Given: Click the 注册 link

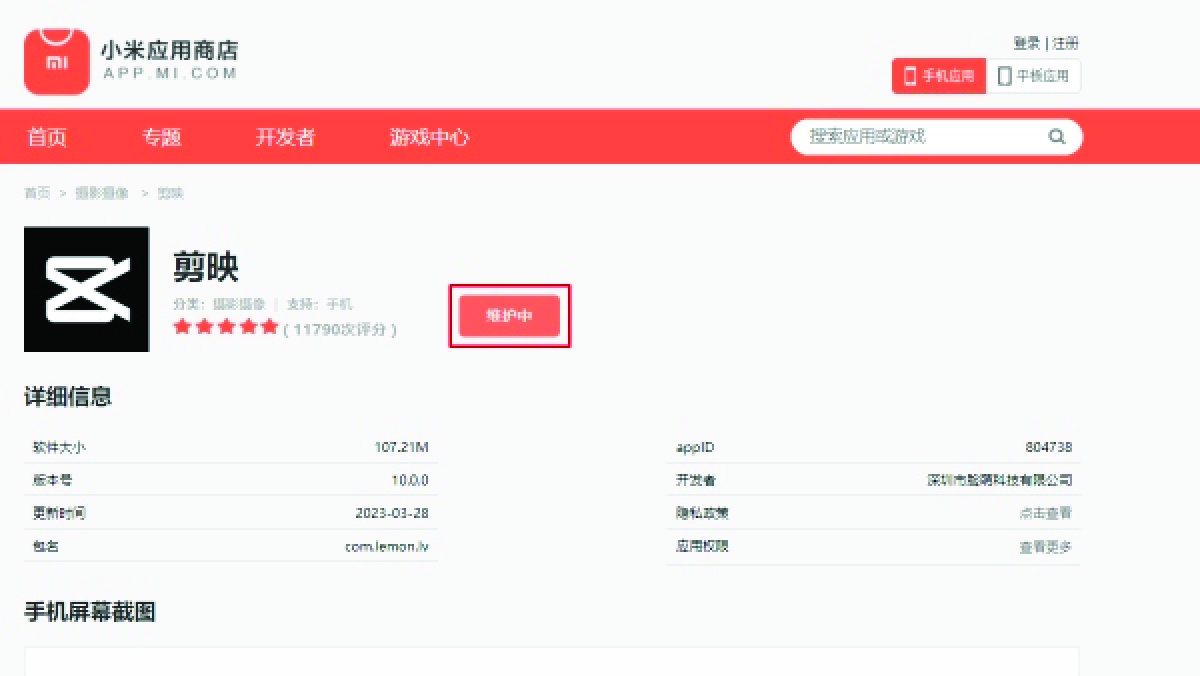Looking at the screenshot, I should point(1066,43).
